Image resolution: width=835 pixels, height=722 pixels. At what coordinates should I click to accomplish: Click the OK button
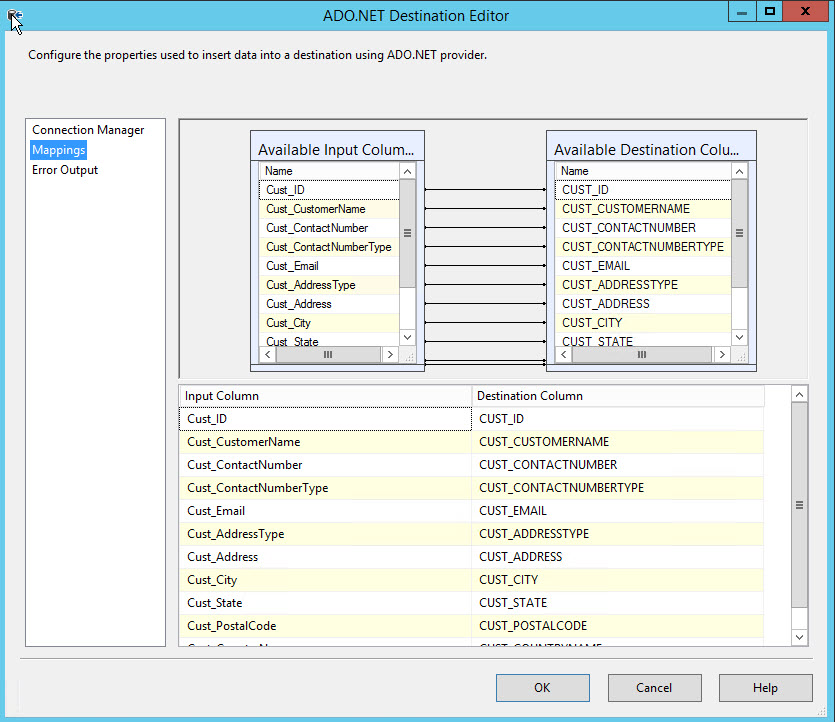coord(543,687)
